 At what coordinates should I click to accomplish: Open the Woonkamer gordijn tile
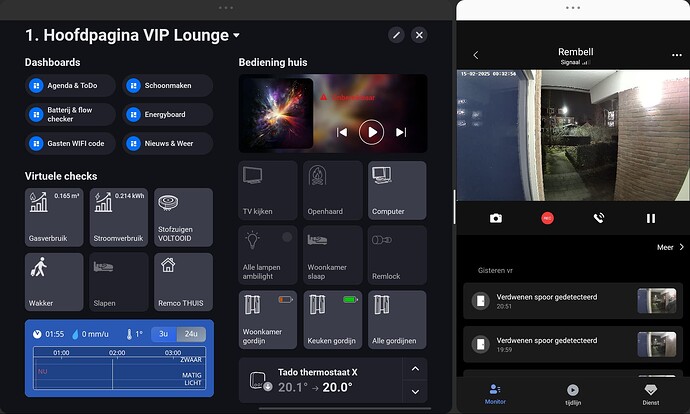click(268, 320)
